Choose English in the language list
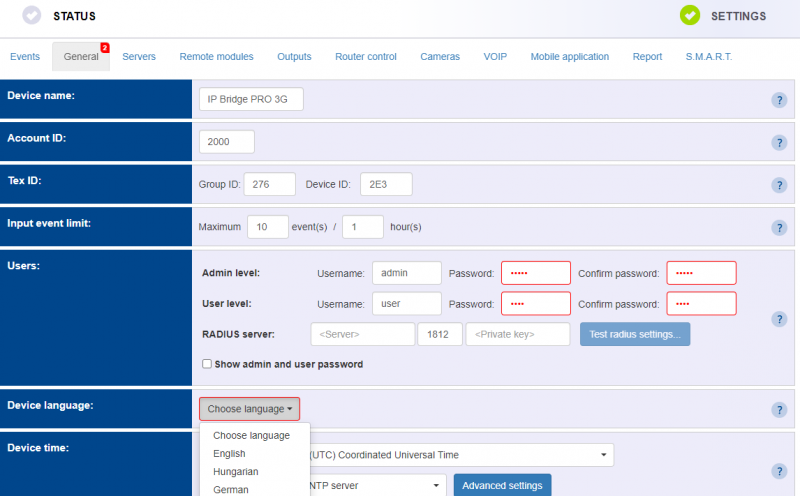Image resolution: width=800 pixels, height=496 pixels. point(229,454)
